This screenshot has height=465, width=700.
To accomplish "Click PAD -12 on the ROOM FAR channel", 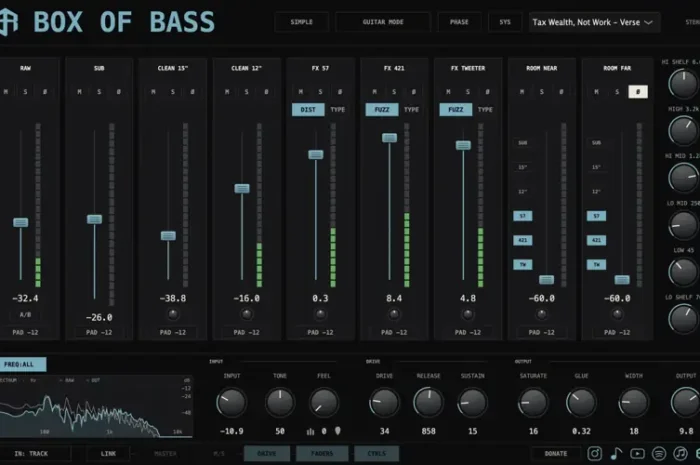I will tap(617, 332).
